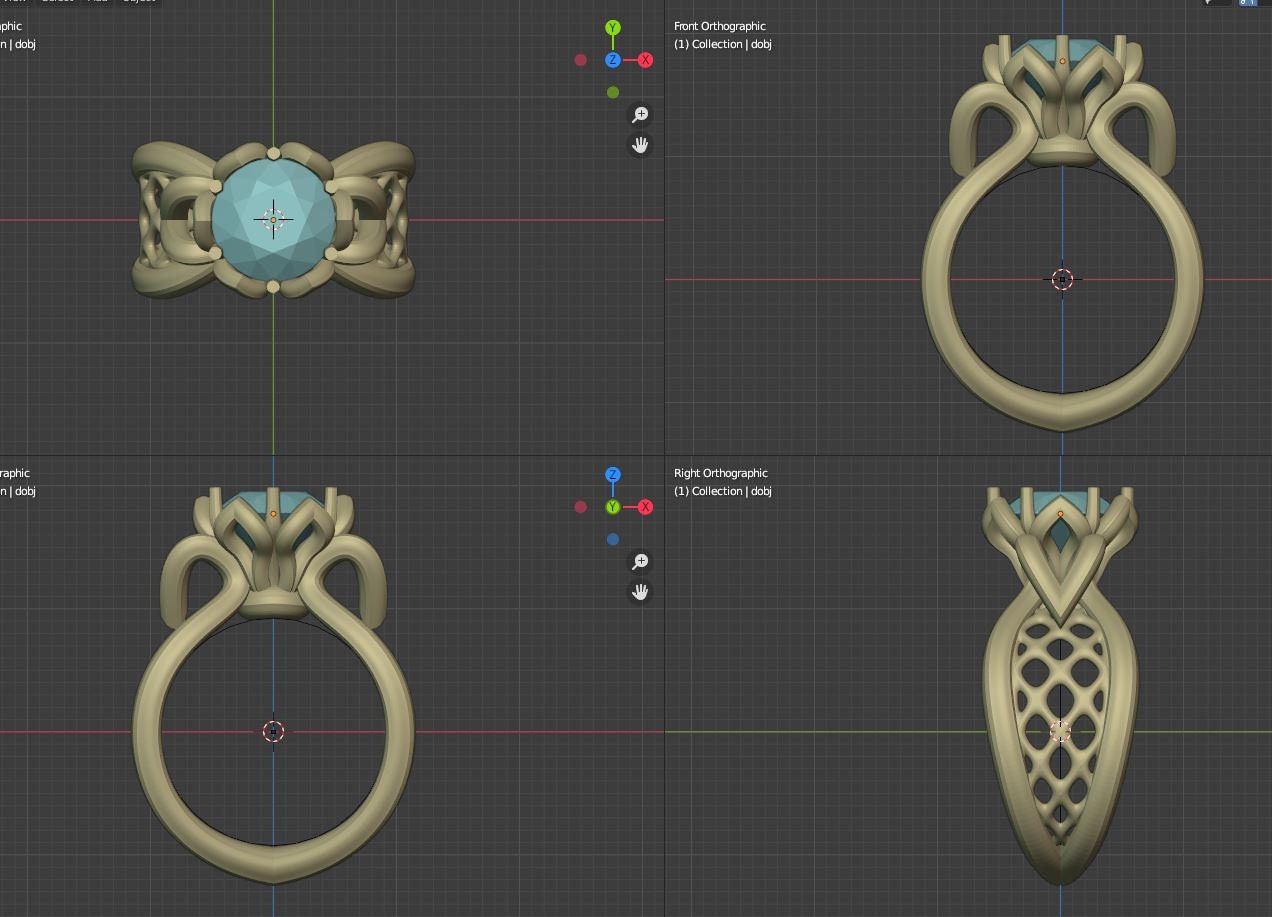Screen dimensions: 1272x917
Task: Click the blue Z axis in bottom-left viewport gizmo
Action: (x=613, y=475)
